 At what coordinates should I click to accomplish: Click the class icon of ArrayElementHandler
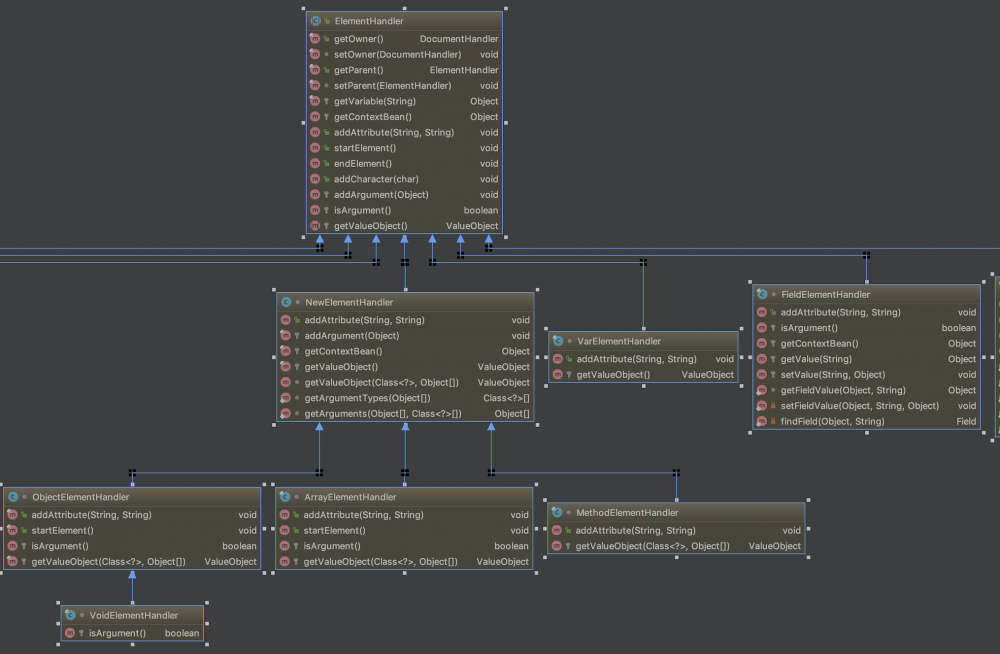(285, 497)
